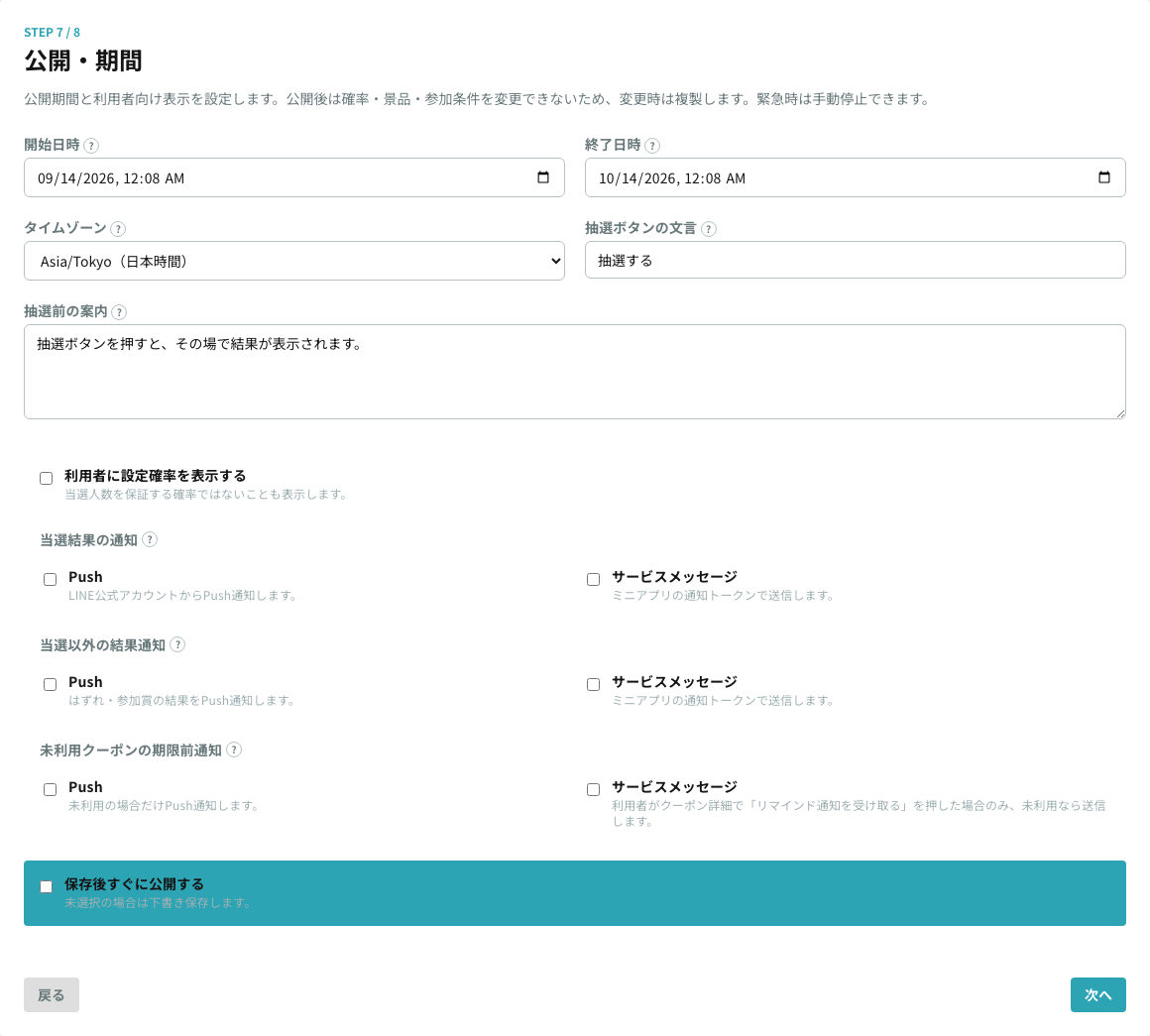Viewport: 1150px width, 1036px height.
Task: Check Push under 未利用クーポンの期限前通知
Action: 50,789
